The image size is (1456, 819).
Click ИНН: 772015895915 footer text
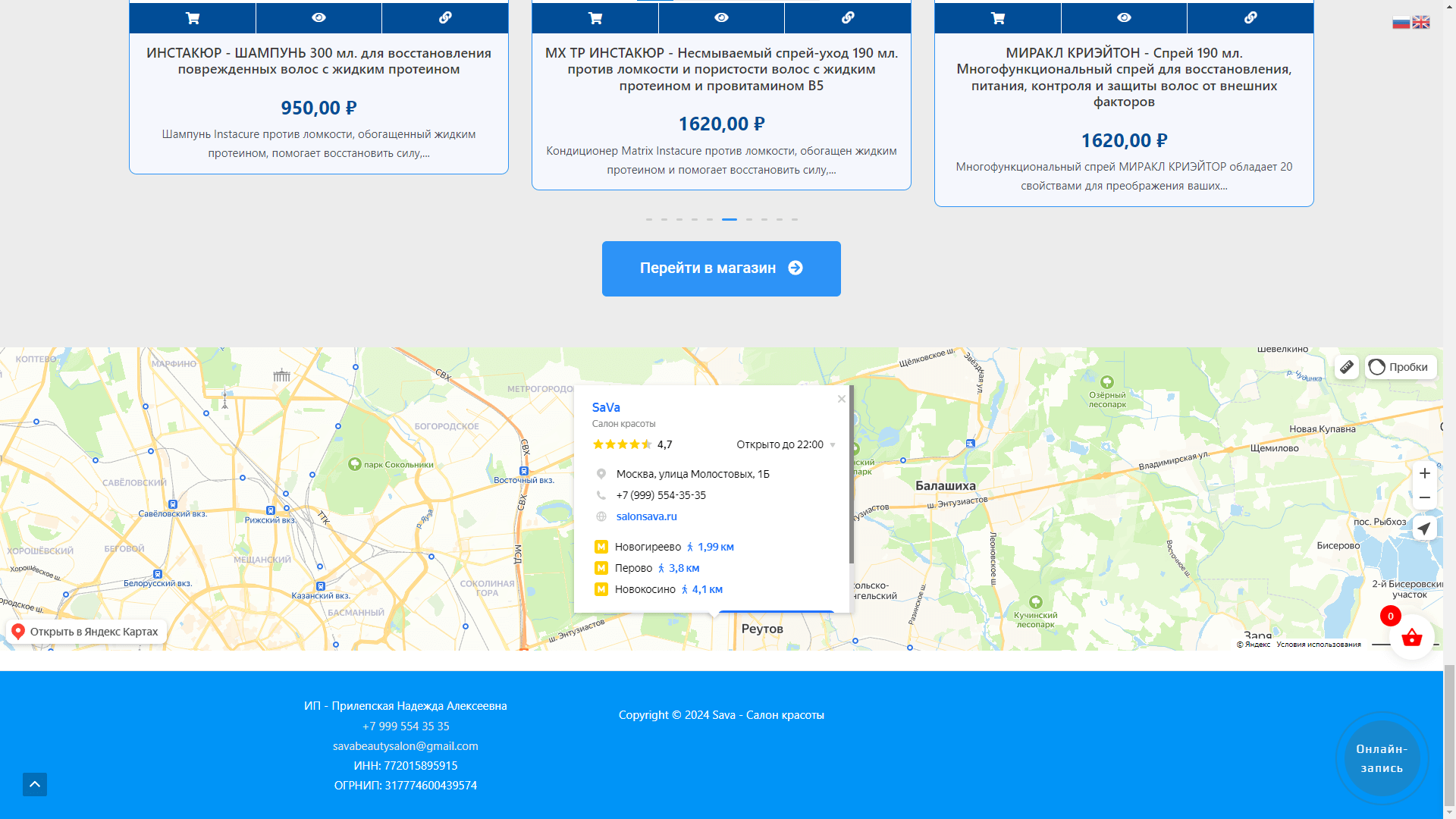pos(406,766)
